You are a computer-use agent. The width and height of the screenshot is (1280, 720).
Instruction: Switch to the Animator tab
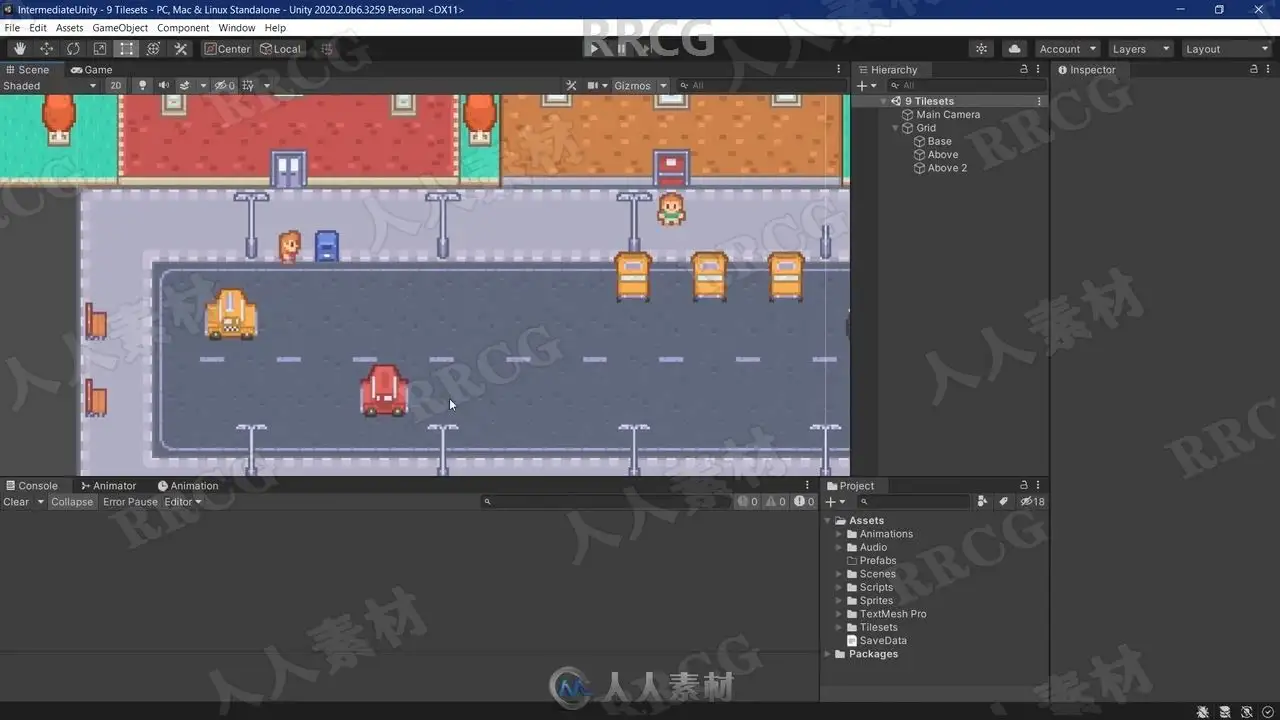(x=108, y=486)
